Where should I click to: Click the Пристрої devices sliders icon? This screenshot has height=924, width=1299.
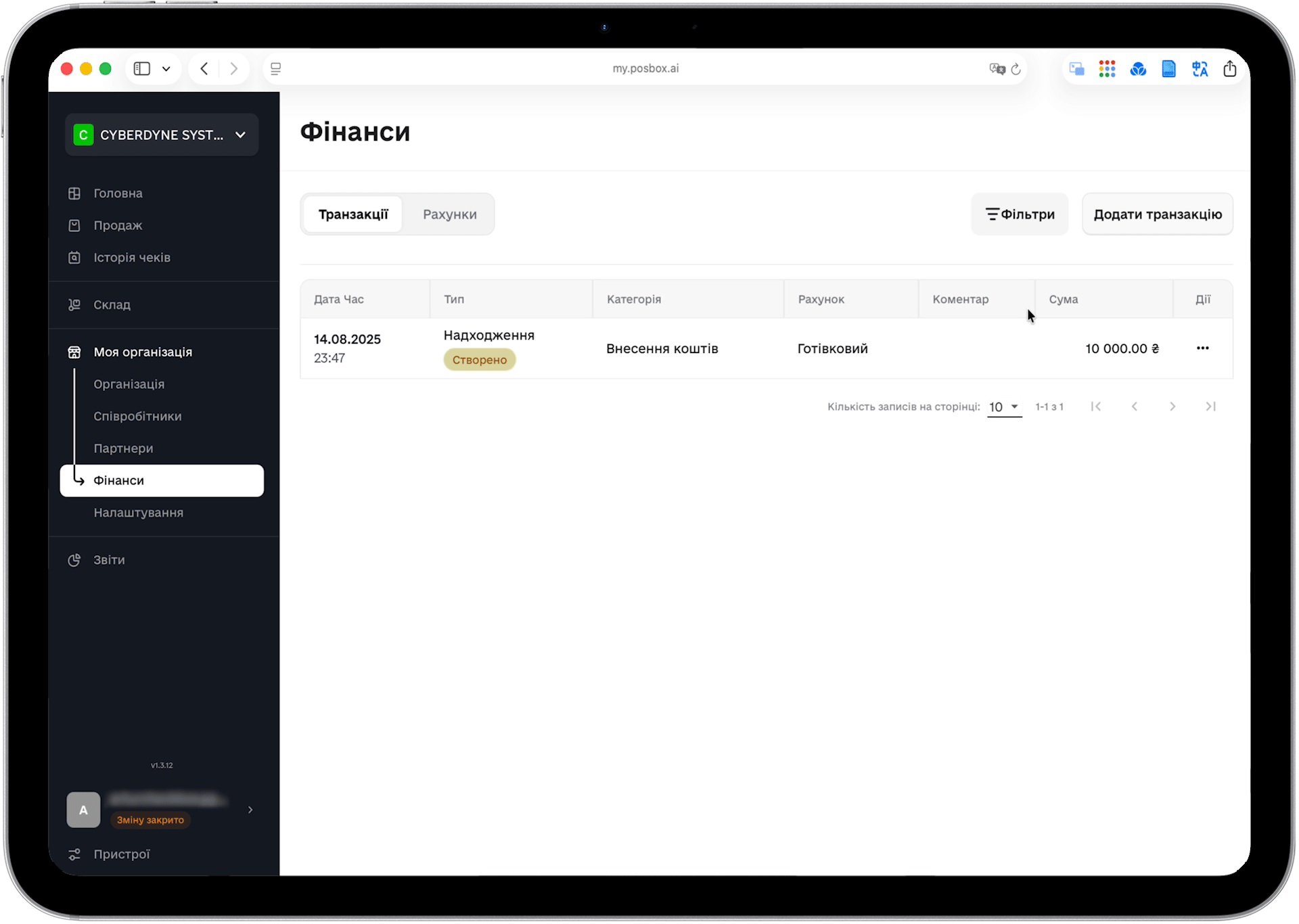pyautogui.click(x=74, y=854)
